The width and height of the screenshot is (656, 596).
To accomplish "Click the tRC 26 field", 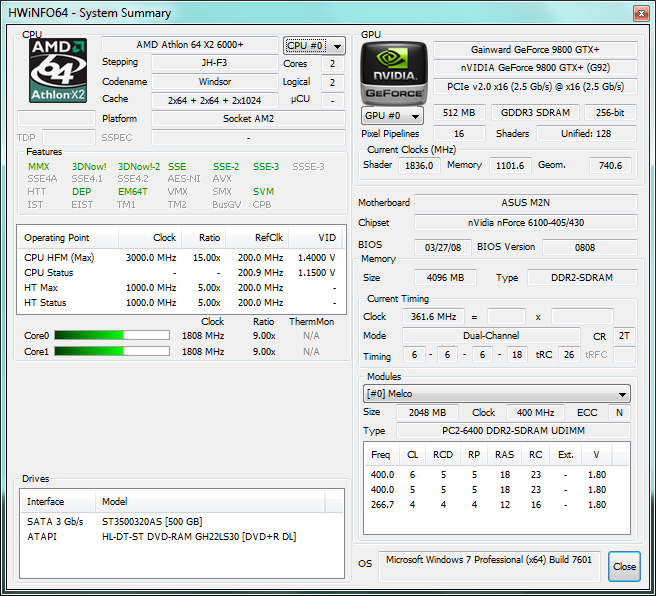I will [569, 355].
